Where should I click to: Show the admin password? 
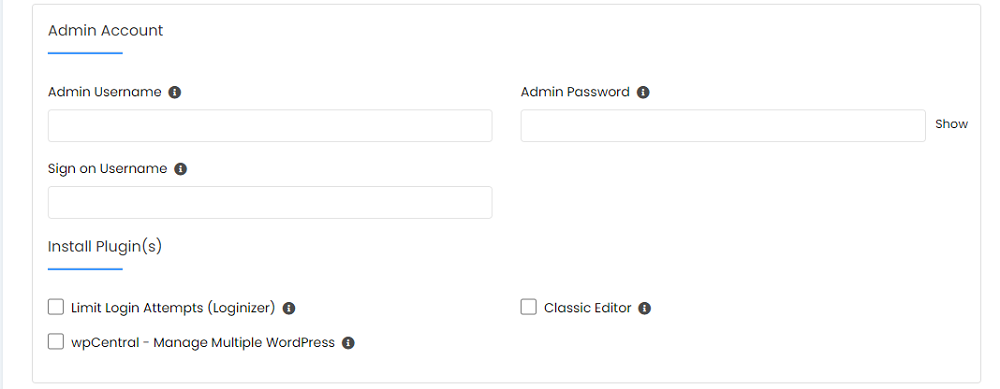pos(952,124)
